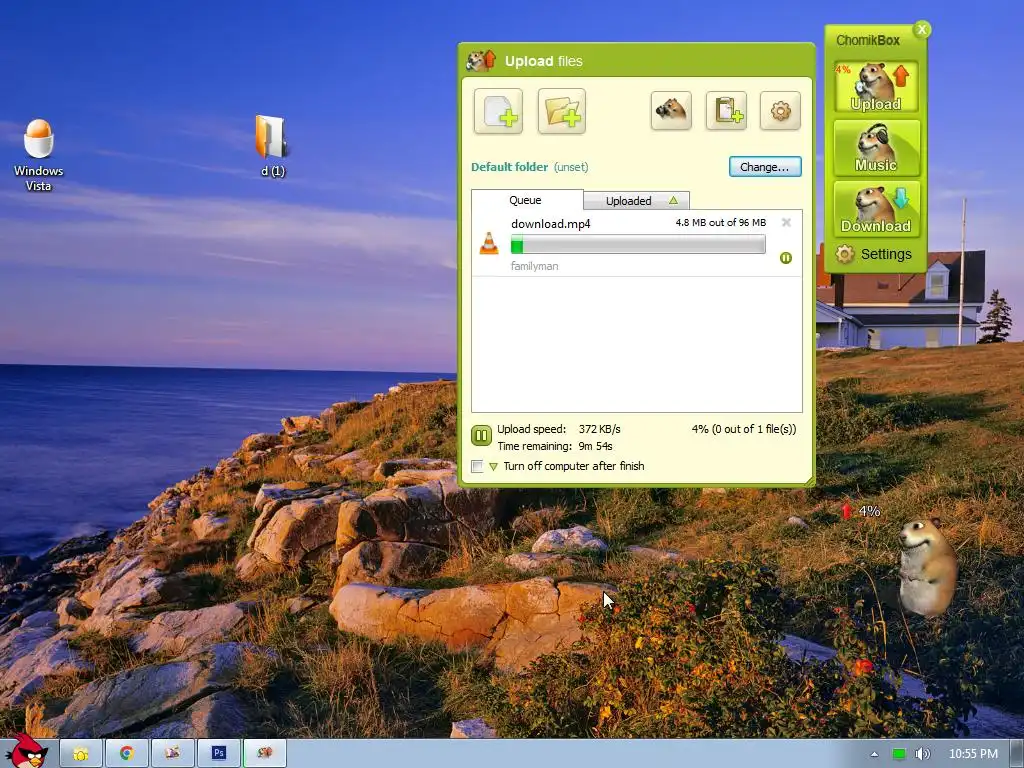Open the Windows Vista desktop icon
1024x768 pixels.
(x=39, y=155)
